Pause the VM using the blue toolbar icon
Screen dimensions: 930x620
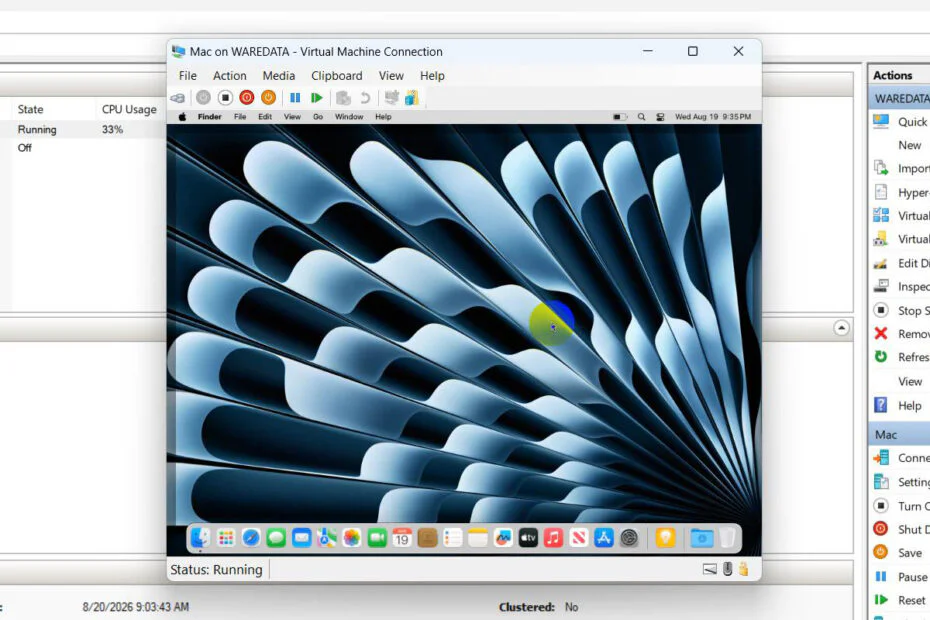[295, 97]
